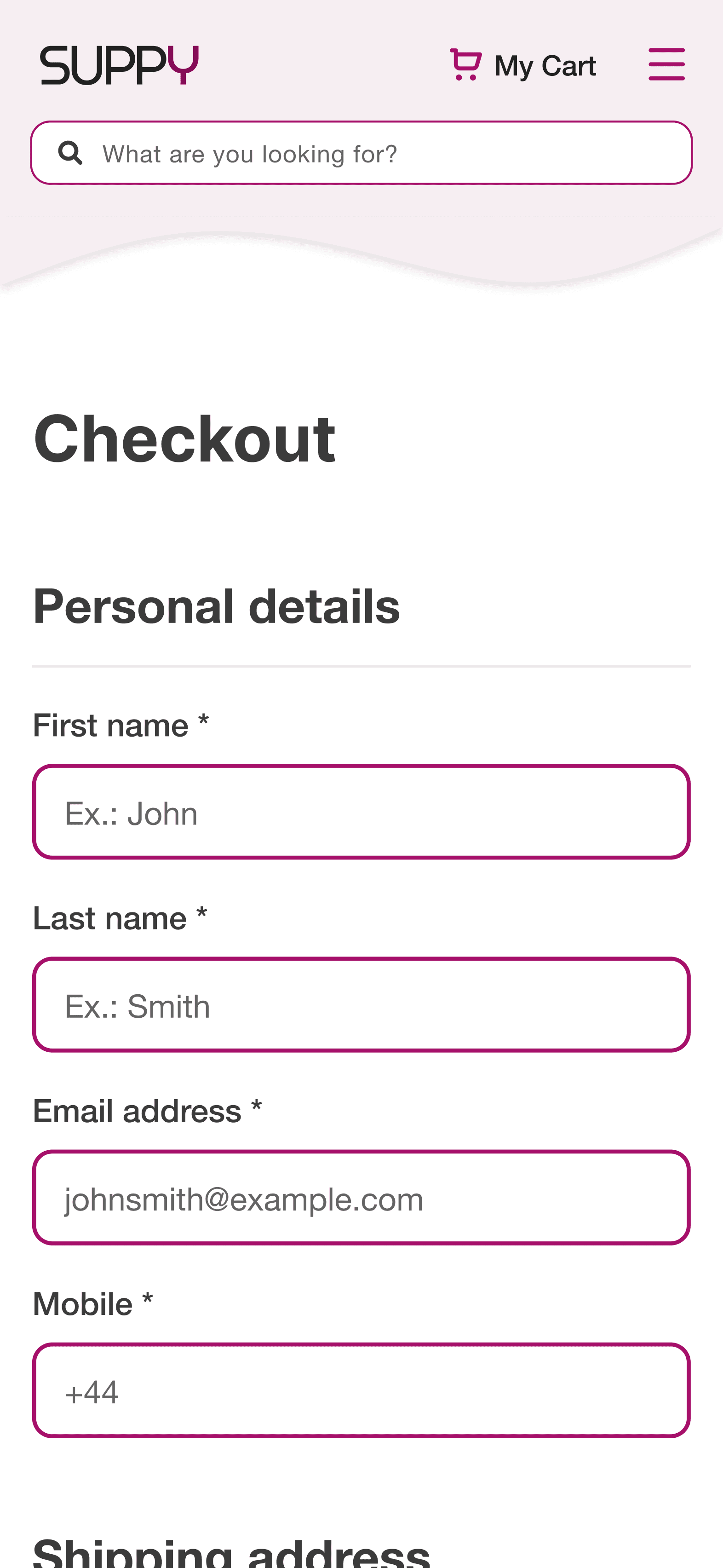This screenshot has height=1568, width=723.
Task: Click the 'Mobile *' label
Action: tap(93, 1304)
